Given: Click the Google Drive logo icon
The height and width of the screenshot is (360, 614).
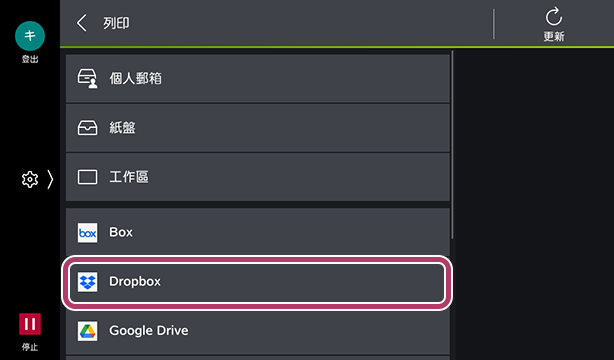Looking at the screenshot, I should [x=87, y=331].
